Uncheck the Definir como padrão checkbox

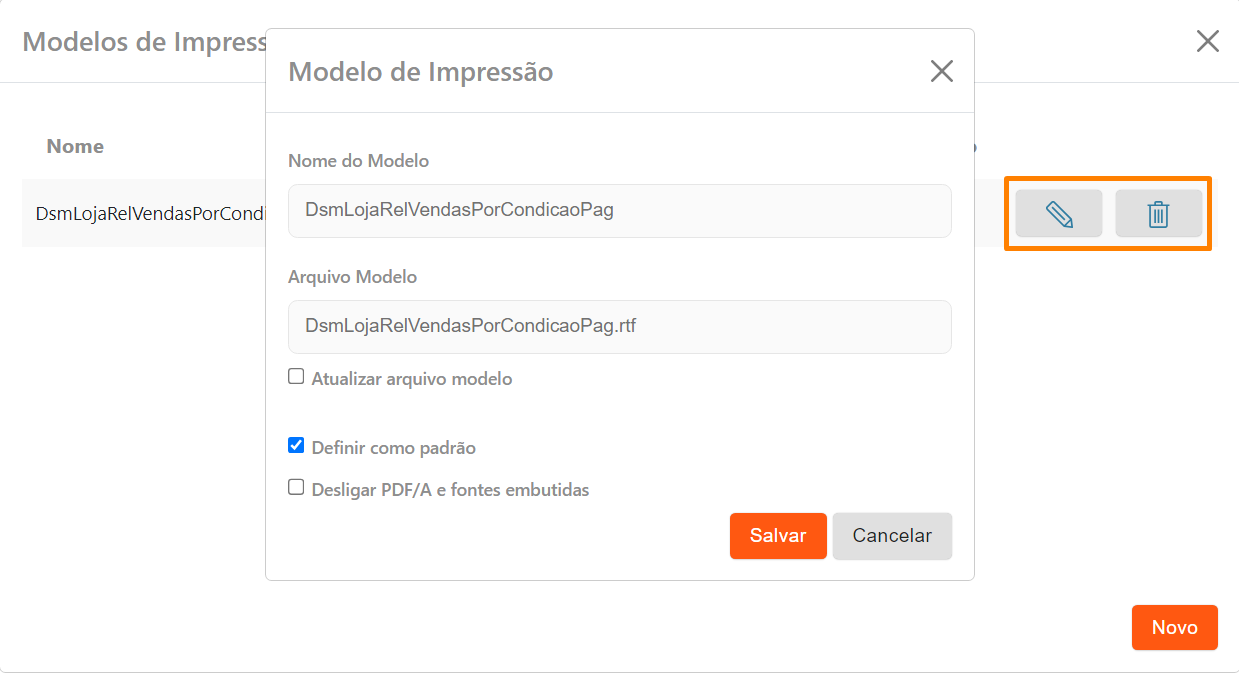(x=296, y=446)
